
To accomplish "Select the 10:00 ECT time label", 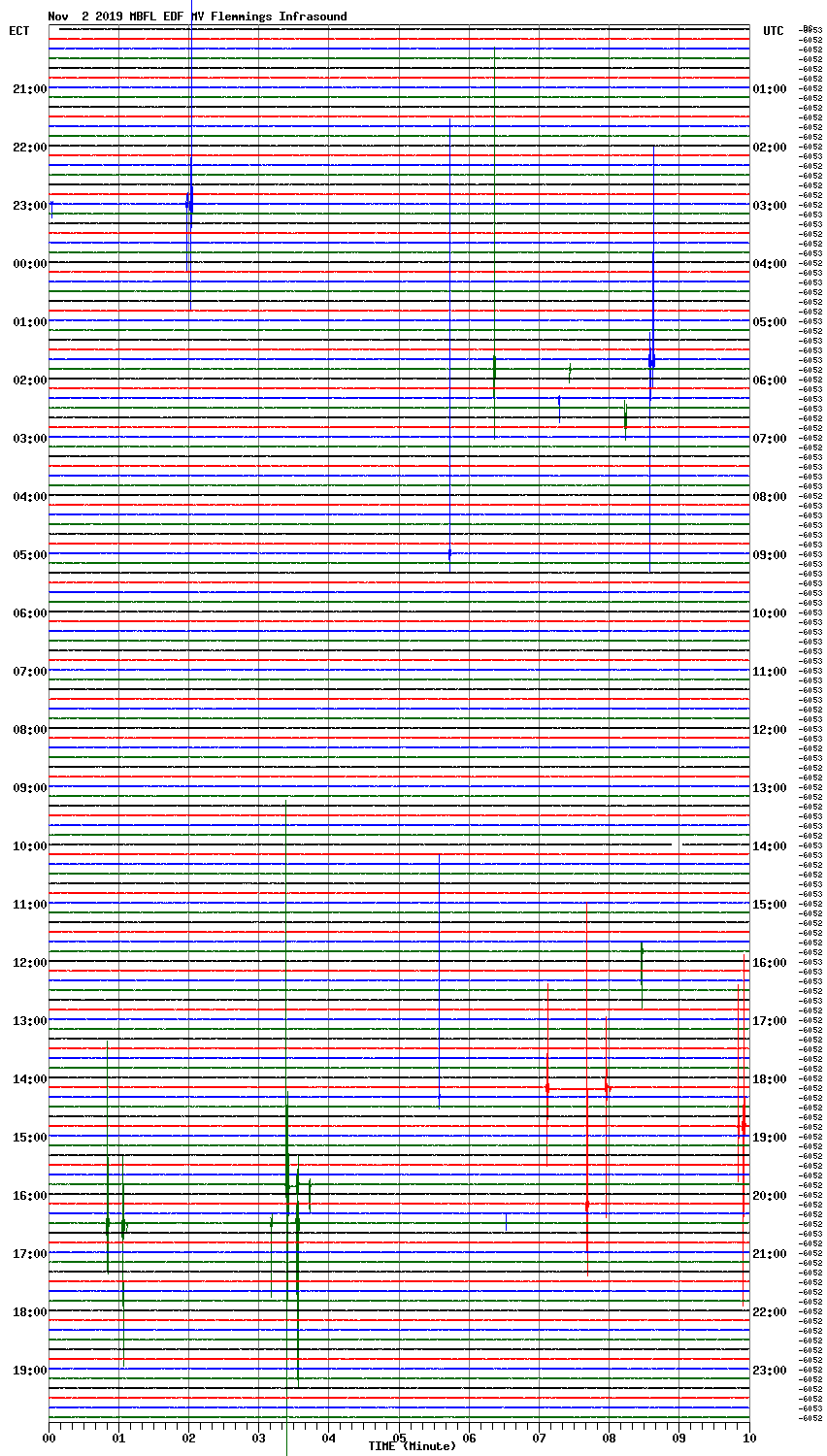I will [x=29, y=846].
